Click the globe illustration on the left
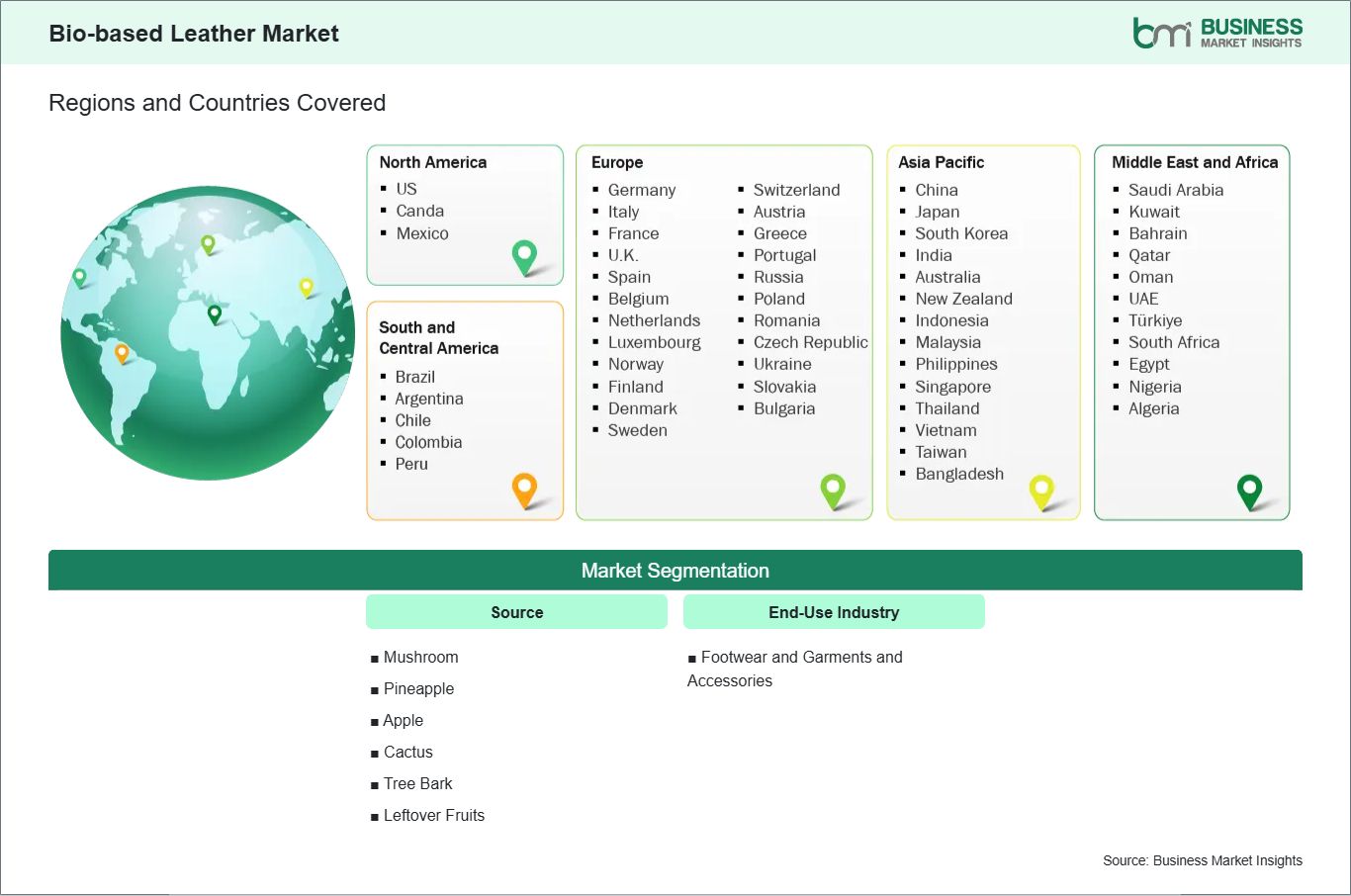 [x=206, y=333]
